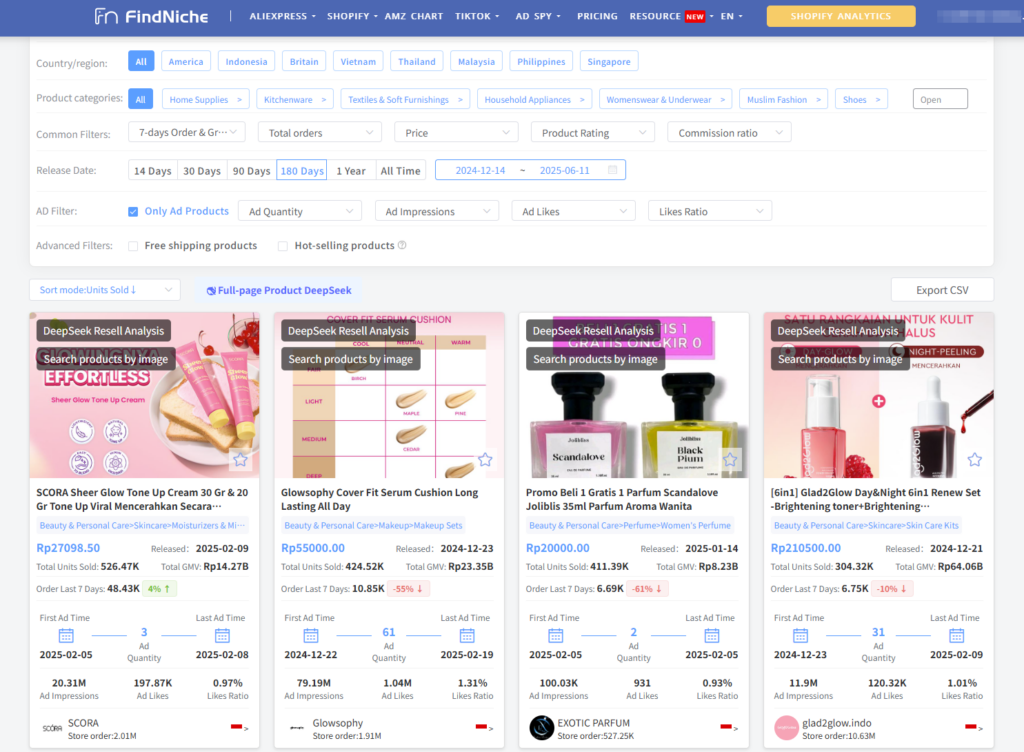
Task: Open the release date calendar icon
Action: click(613, 170)
